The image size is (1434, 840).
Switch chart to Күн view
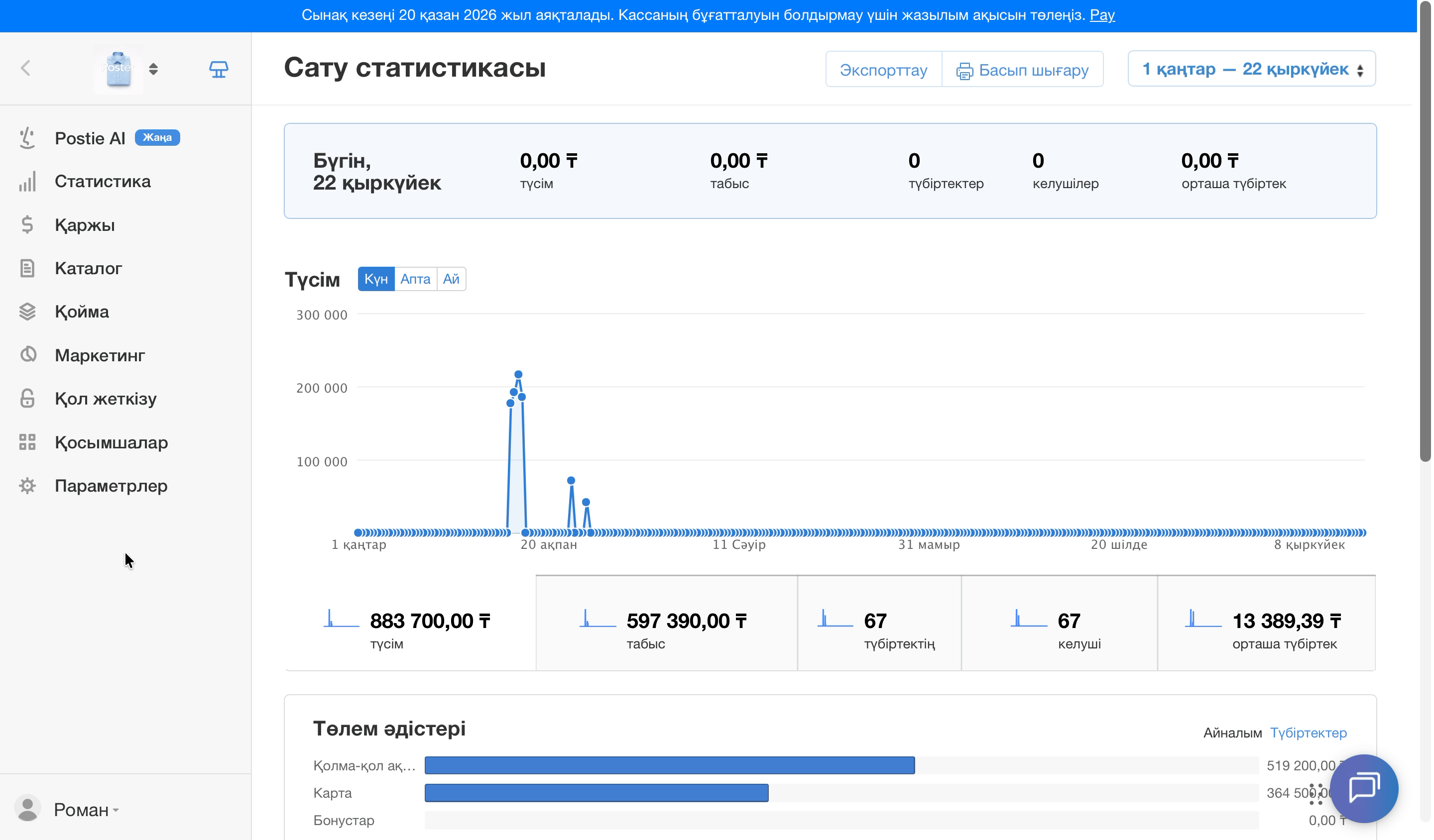click(x=376, y=279)
